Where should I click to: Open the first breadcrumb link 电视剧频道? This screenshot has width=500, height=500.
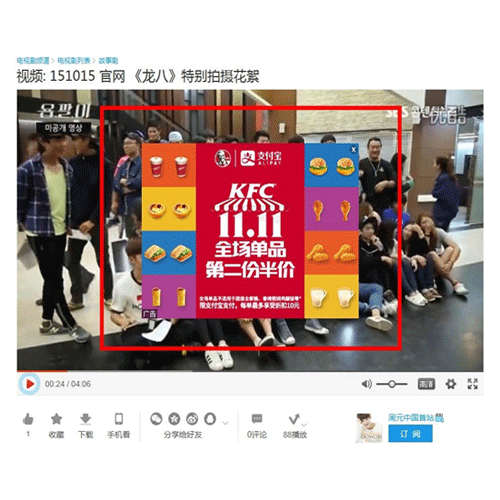(x=33, y=61)
